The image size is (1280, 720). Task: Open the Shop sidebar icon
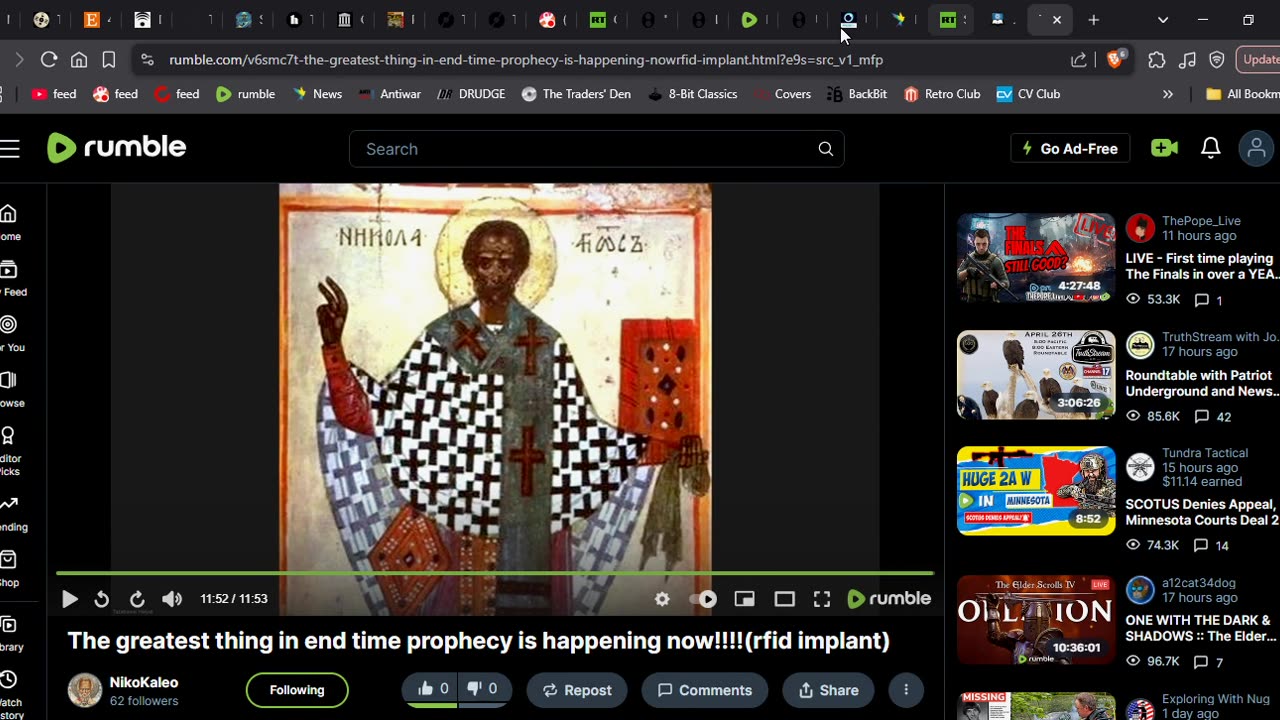tap(9, 568)
